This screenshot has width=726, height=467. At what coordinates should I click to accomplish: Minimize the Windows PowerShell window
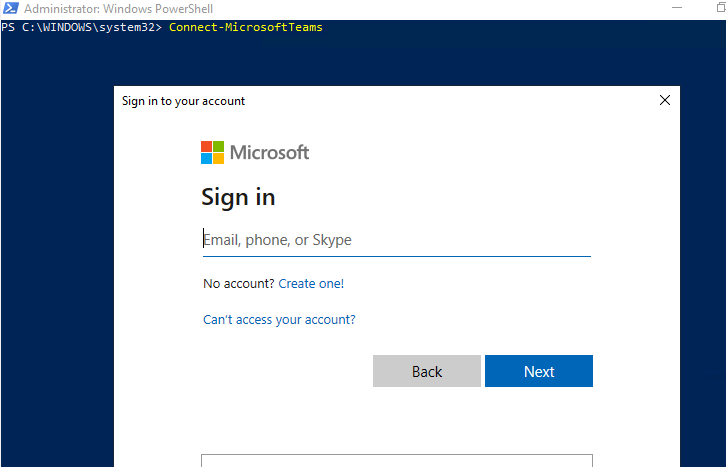pyautogui.click(x=677, y=8)
